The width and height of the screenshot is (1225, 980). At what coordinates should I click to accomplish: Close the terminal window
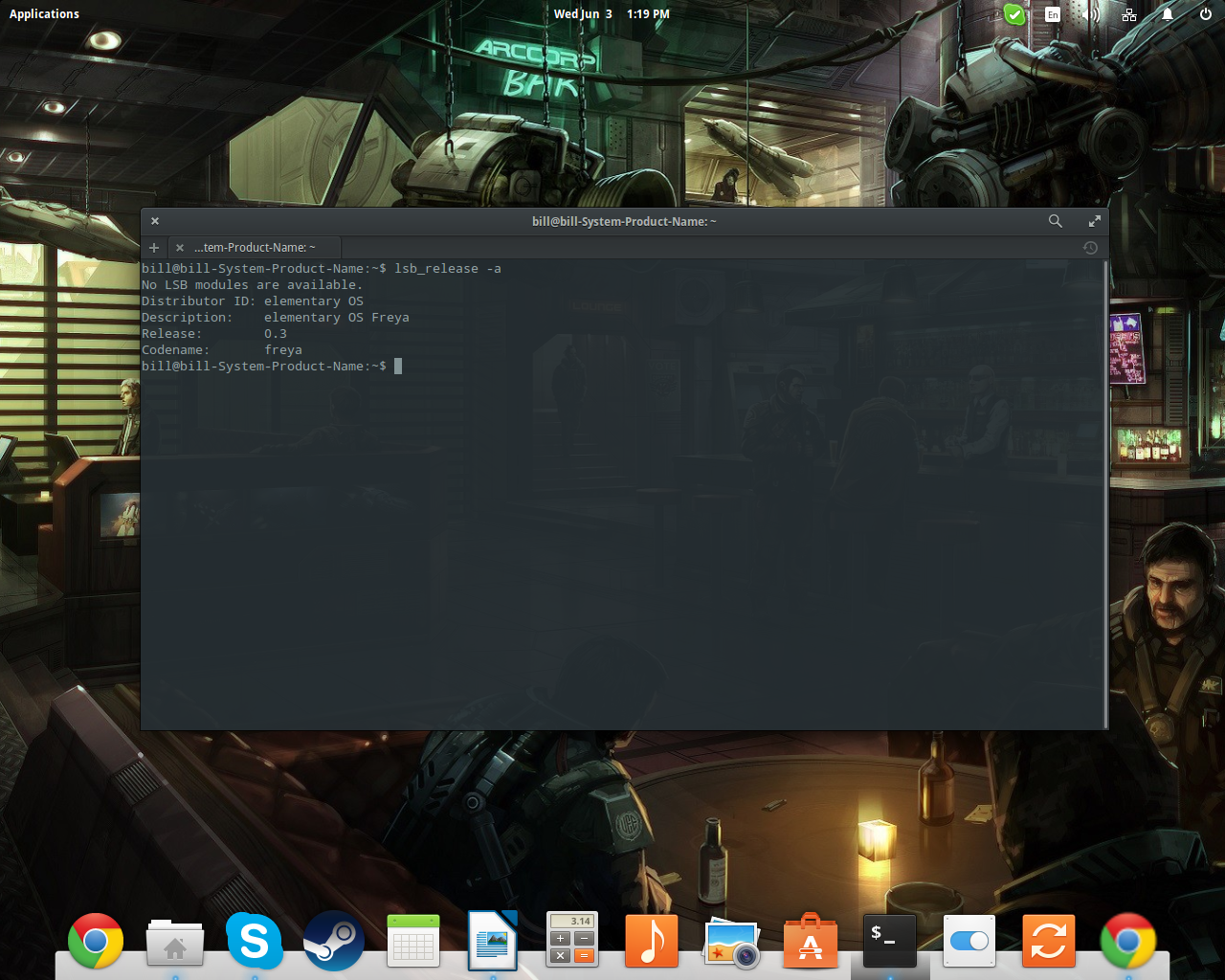pyautogui.click(x=155, y=221)
